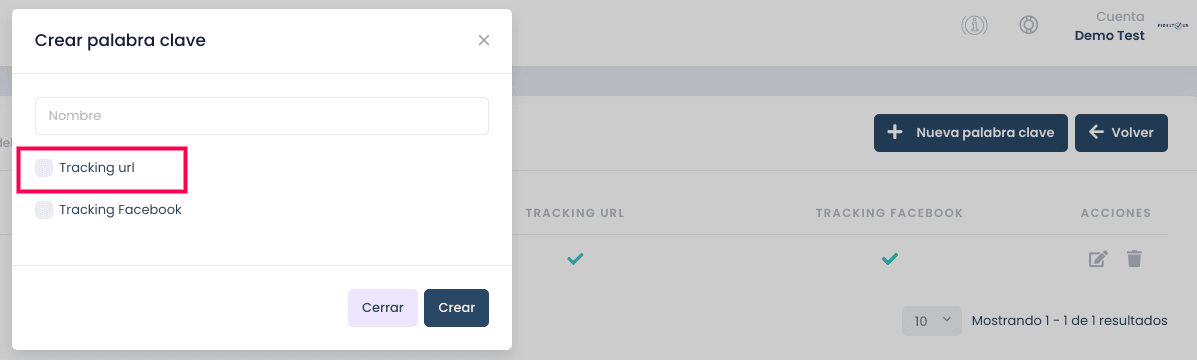The width and height of the screenshot is (1197, 360).
Task: Click the green checkmark under Tracking URL column
Action: tap(575, 259)
